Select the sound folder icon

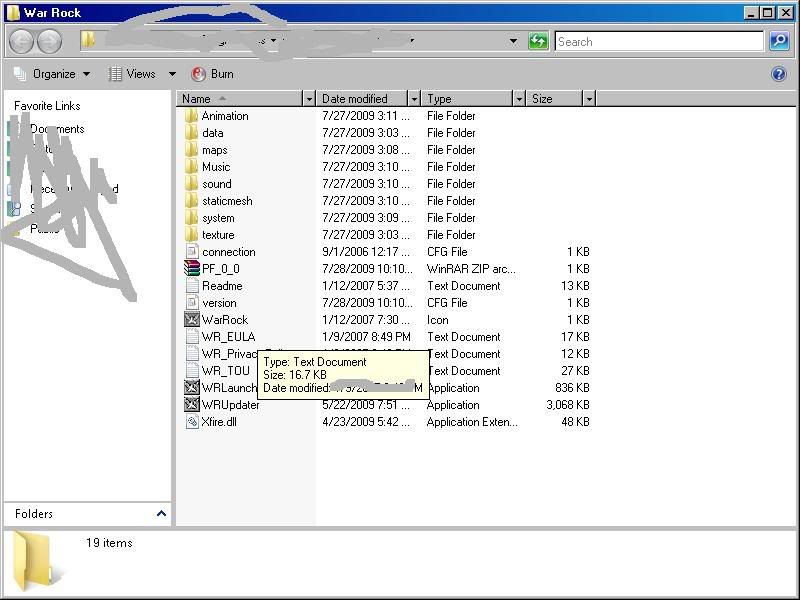191,184
